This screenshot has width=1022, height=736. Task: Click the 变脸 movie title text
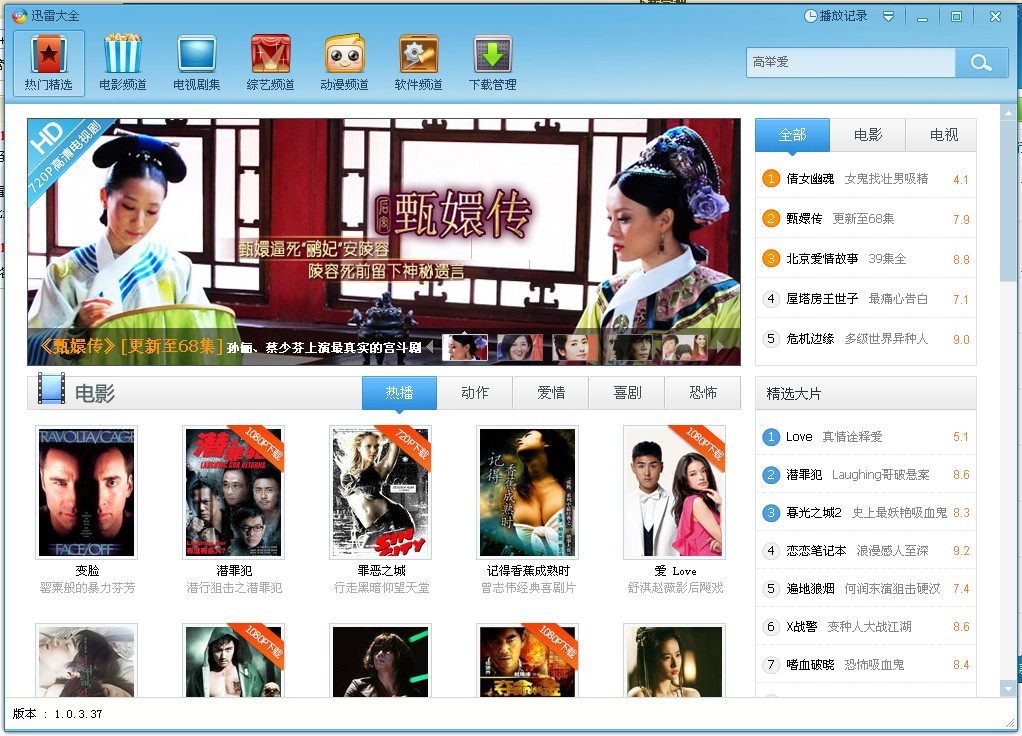click(87, 570)
